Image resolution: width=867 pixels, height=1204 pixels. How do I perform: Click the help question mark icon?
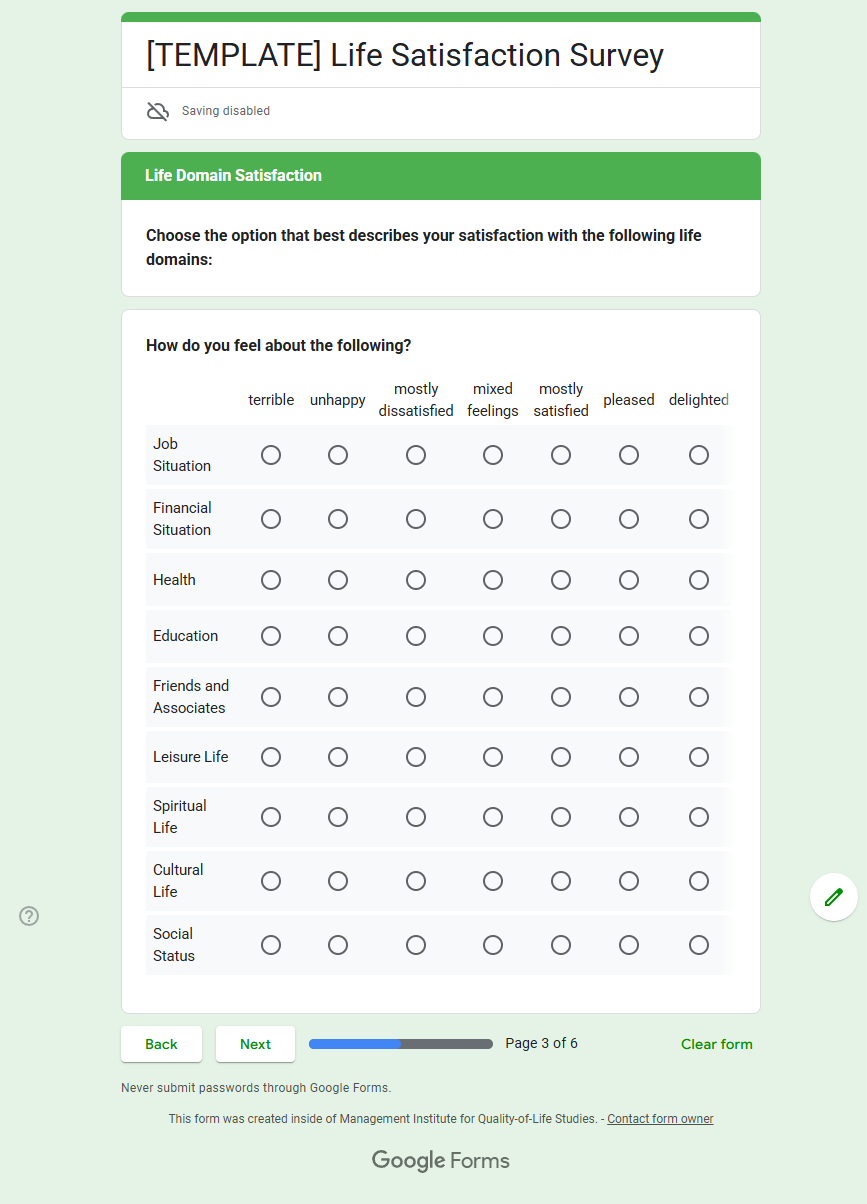point(29,915)
